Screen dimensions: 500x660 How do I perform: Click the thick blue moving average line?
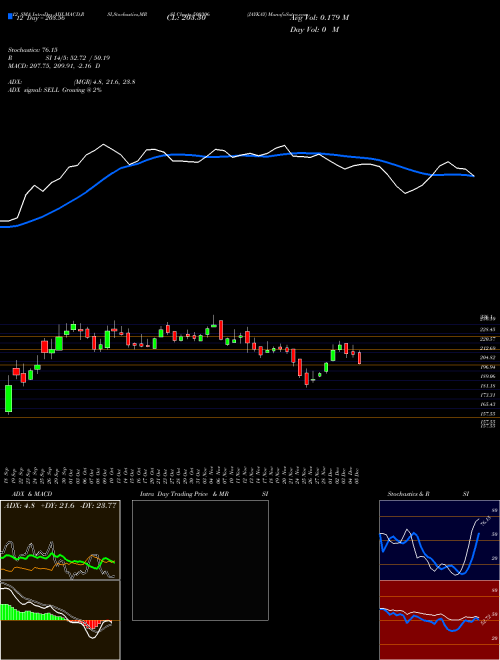(x=236, y=156)
